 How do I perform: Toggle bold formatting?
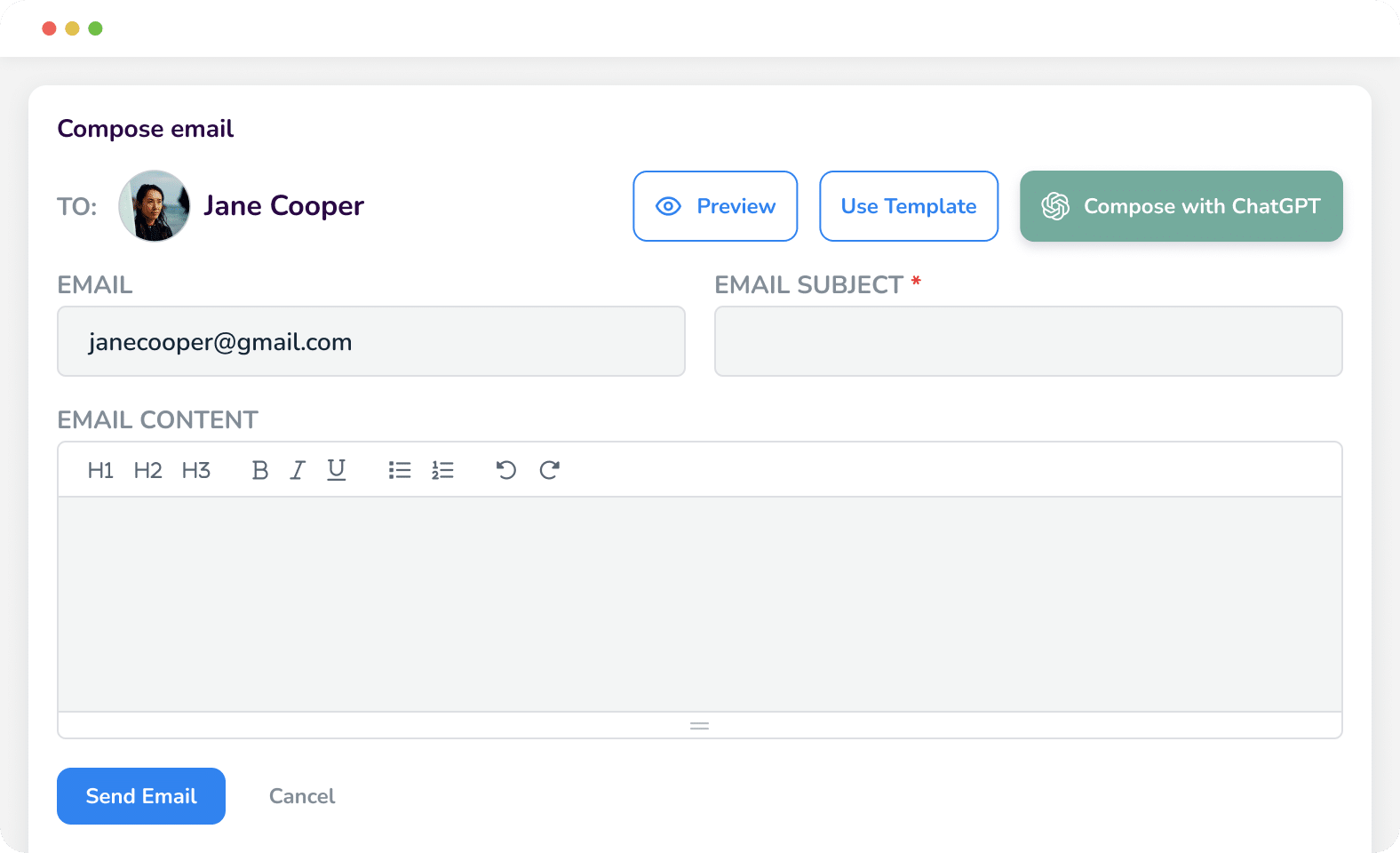(x=259, y=470)
